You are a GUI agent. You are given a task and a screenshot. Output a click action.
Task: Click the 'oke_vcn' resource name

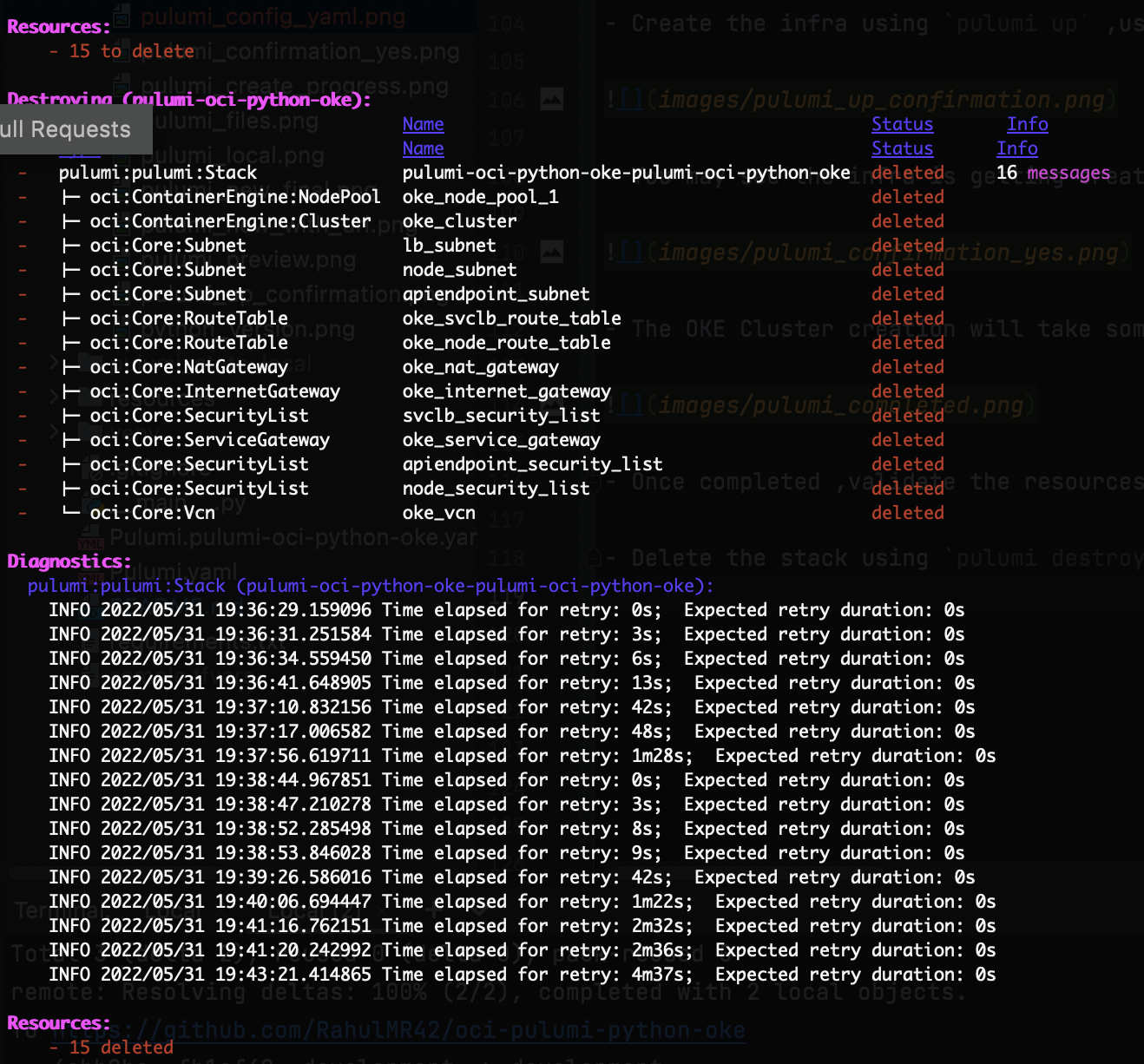pos(439,513)
